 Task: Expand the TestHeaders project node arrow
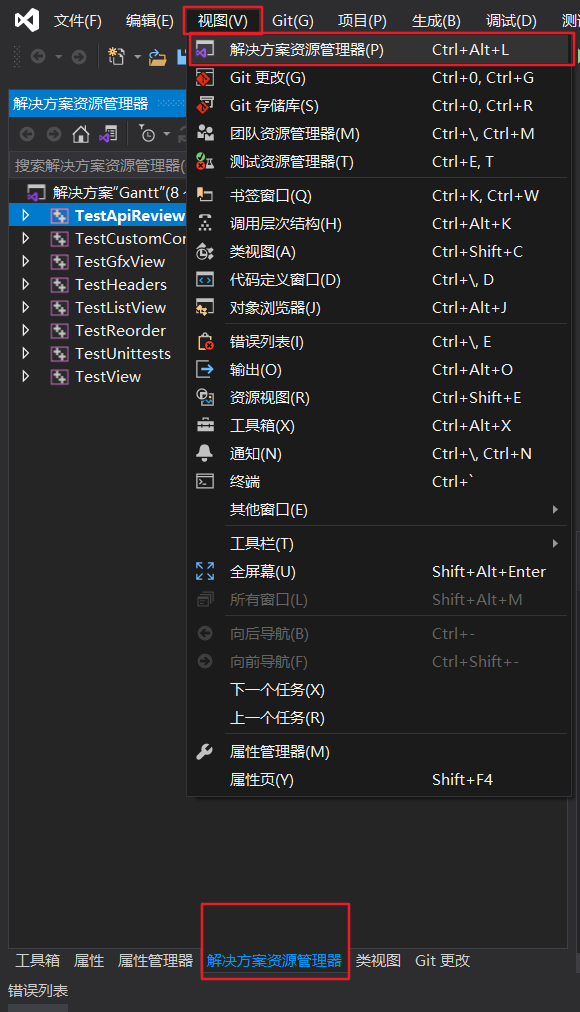(x=26, y=284)
